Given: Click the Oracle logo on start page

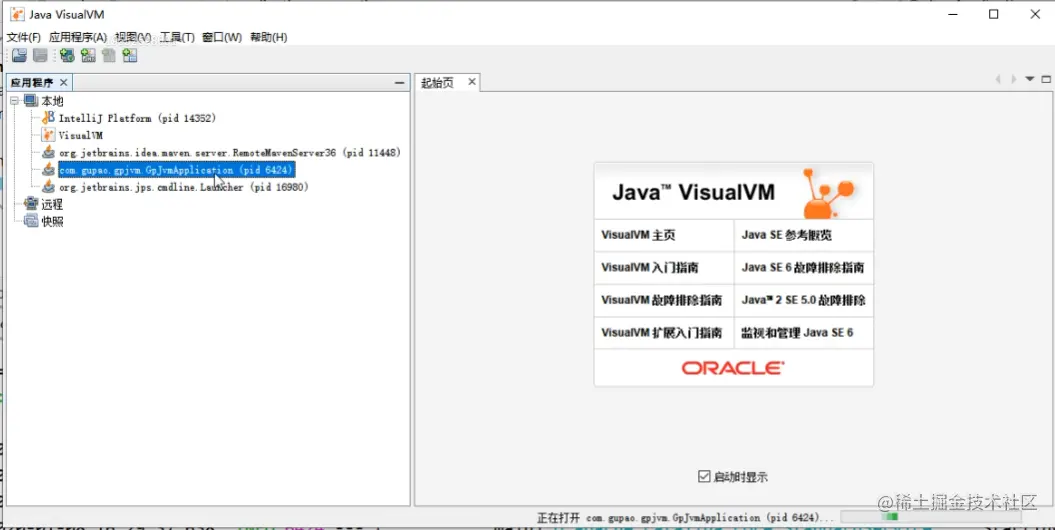Looking at the screenshot, I should click(733, 368).
